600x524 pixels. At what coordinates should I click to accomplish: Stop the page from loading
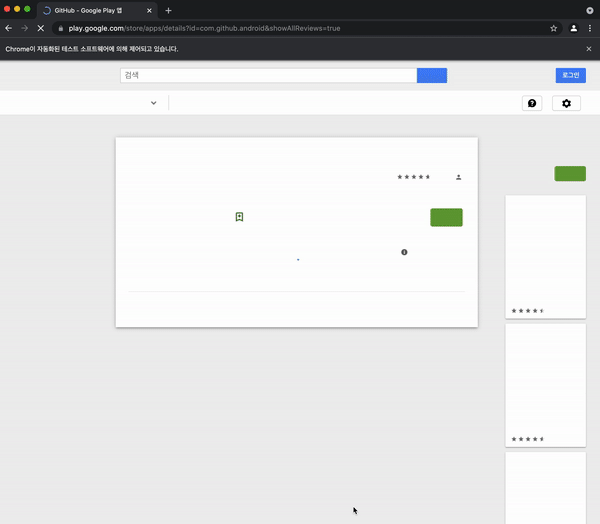point(41,28)
